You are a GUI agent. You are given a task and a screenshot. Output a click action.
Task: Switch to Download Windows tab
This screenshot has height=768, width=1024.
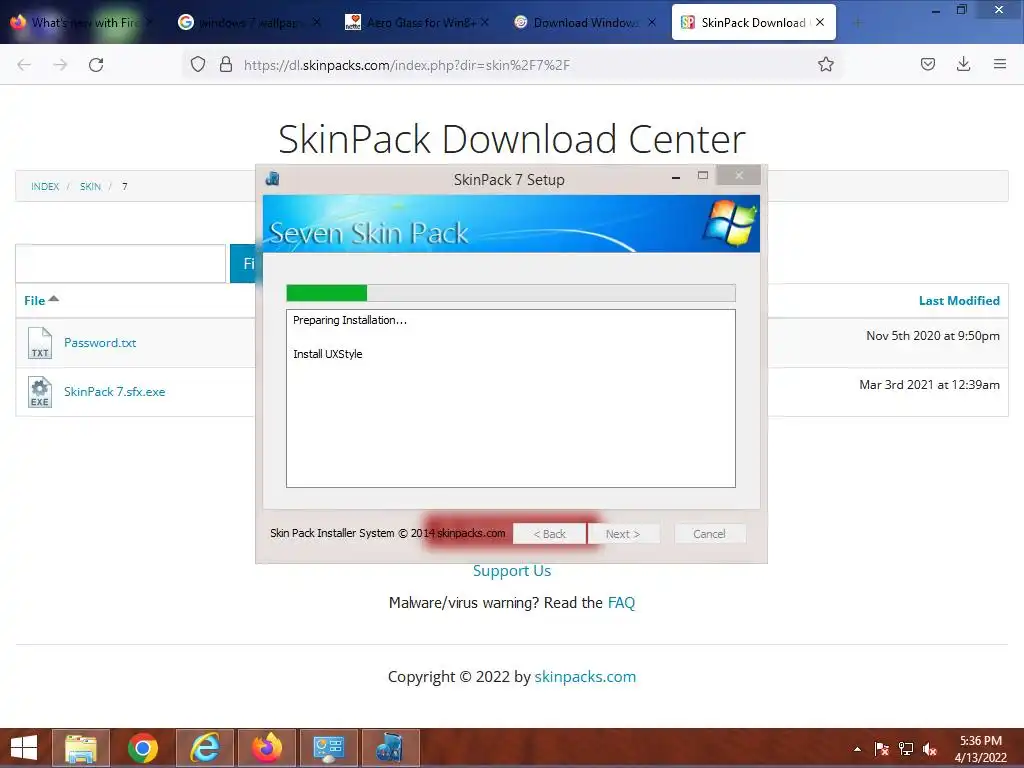click(584, 23)
